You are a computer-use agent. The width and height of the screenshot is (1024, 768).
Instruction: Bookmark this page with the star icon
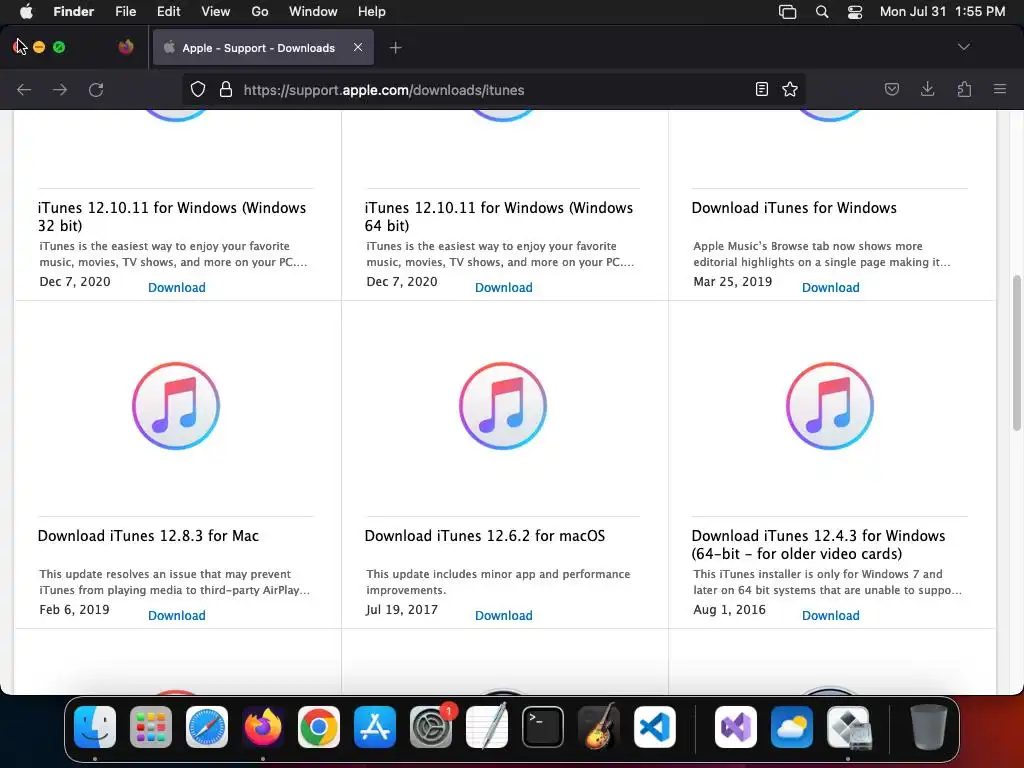pos(790,89)
